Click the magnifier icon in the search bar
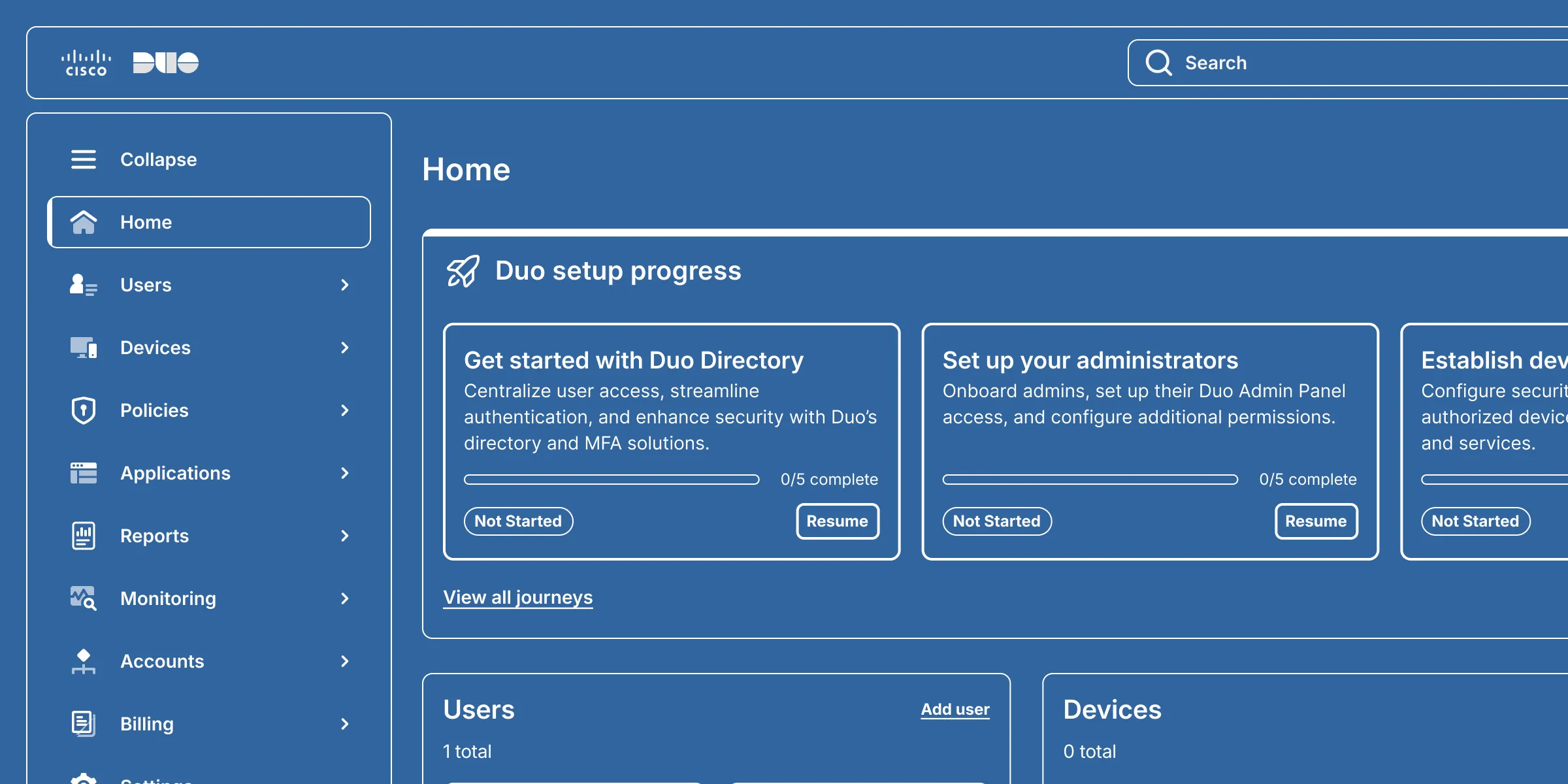The width and height of the screenshot is (1568, 784). [1158, 63]
